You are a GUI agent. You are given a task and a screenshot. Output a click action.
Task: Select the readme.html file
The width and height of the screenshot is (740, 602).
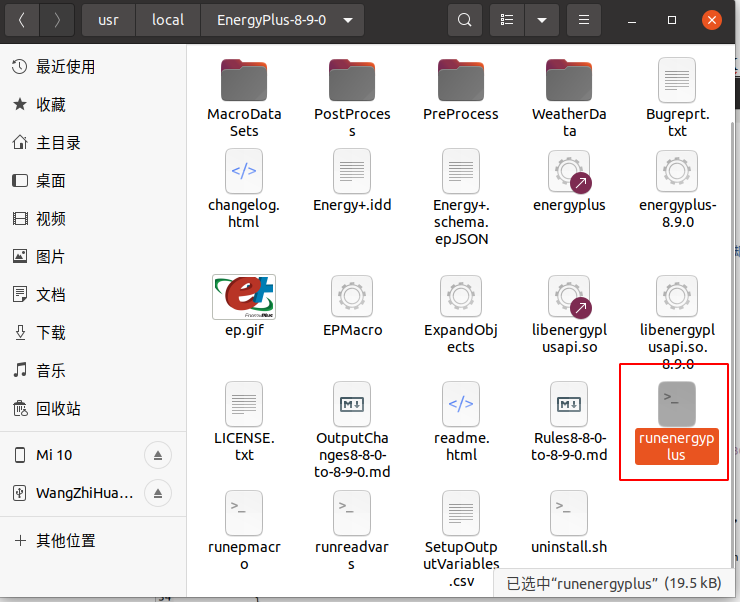tap(461, 422)
